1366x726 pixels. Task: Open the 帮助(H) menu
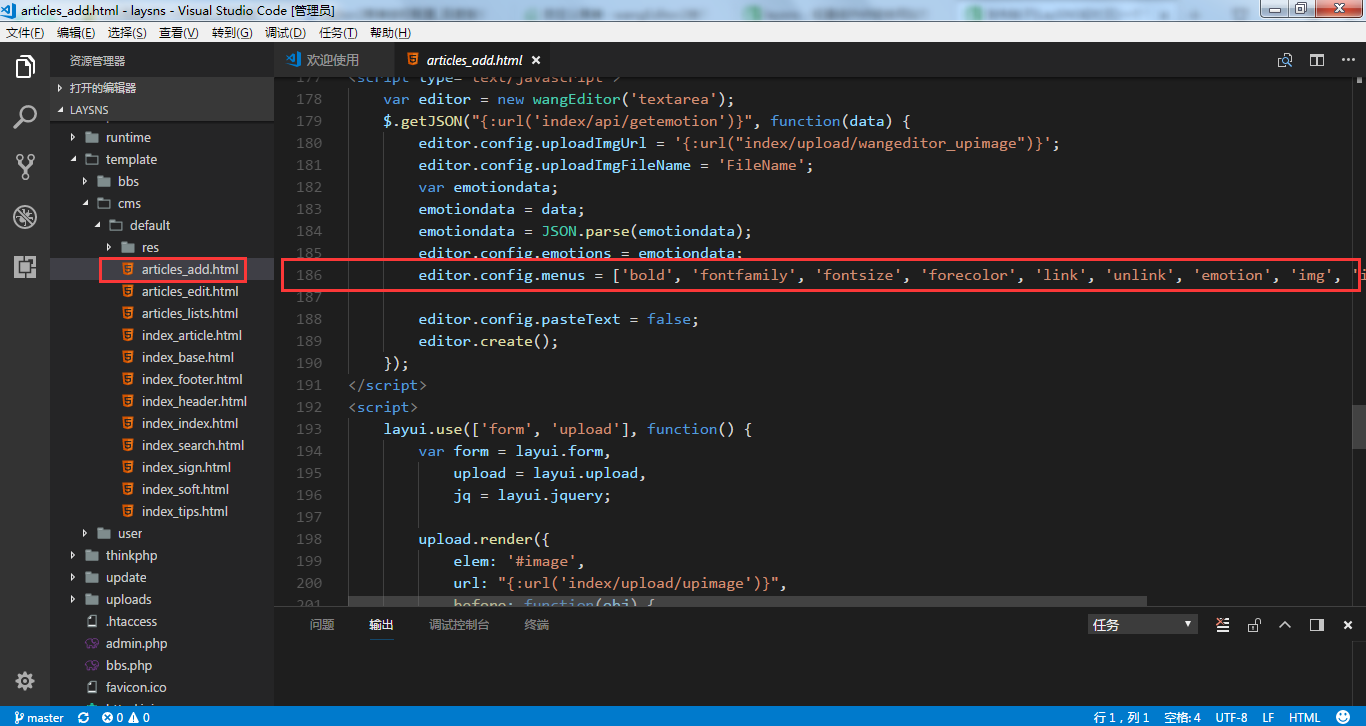[x=390, y=33]
